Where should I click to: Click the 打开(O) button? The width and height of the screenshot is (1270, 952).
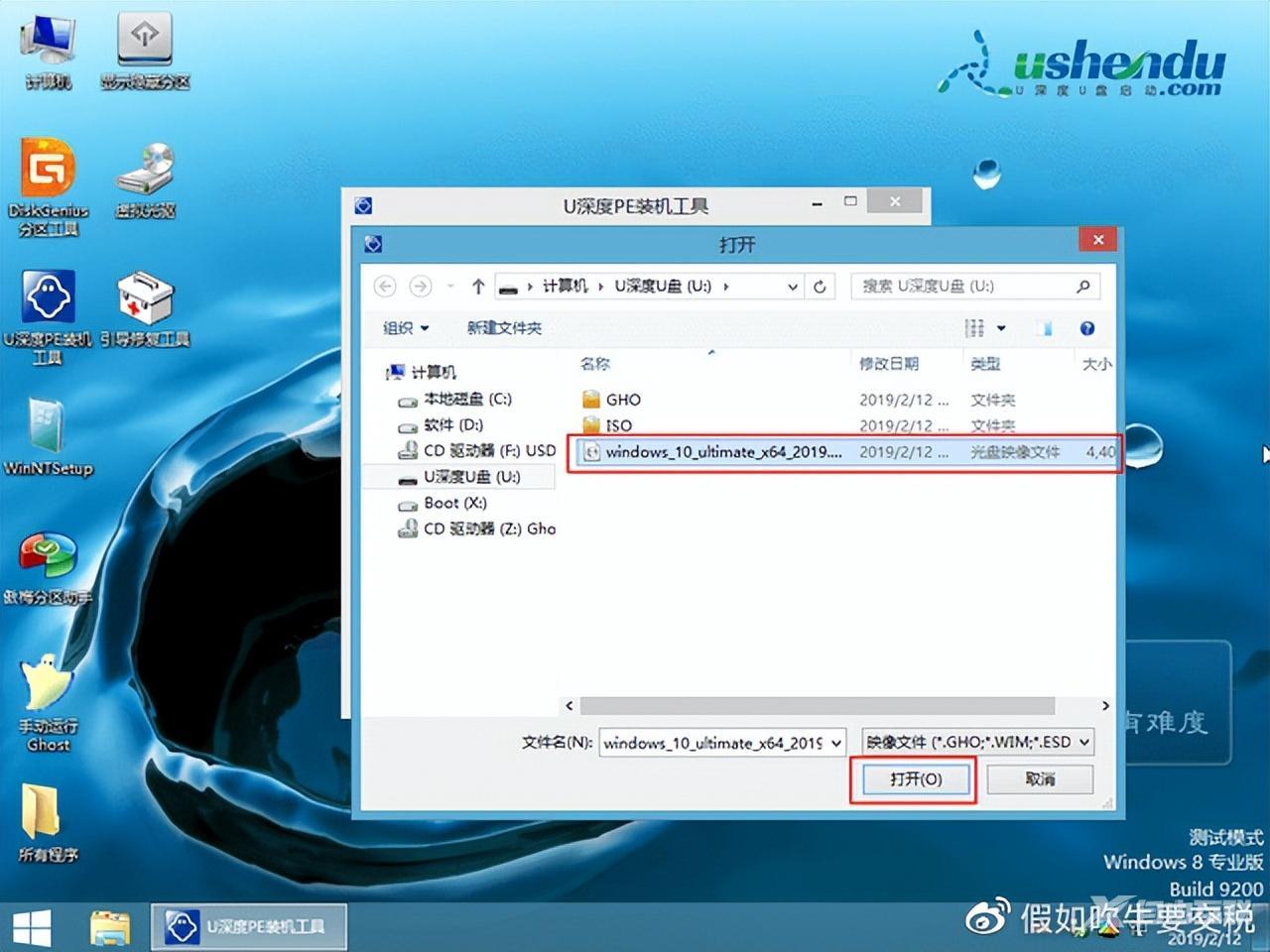click(915, 779)
